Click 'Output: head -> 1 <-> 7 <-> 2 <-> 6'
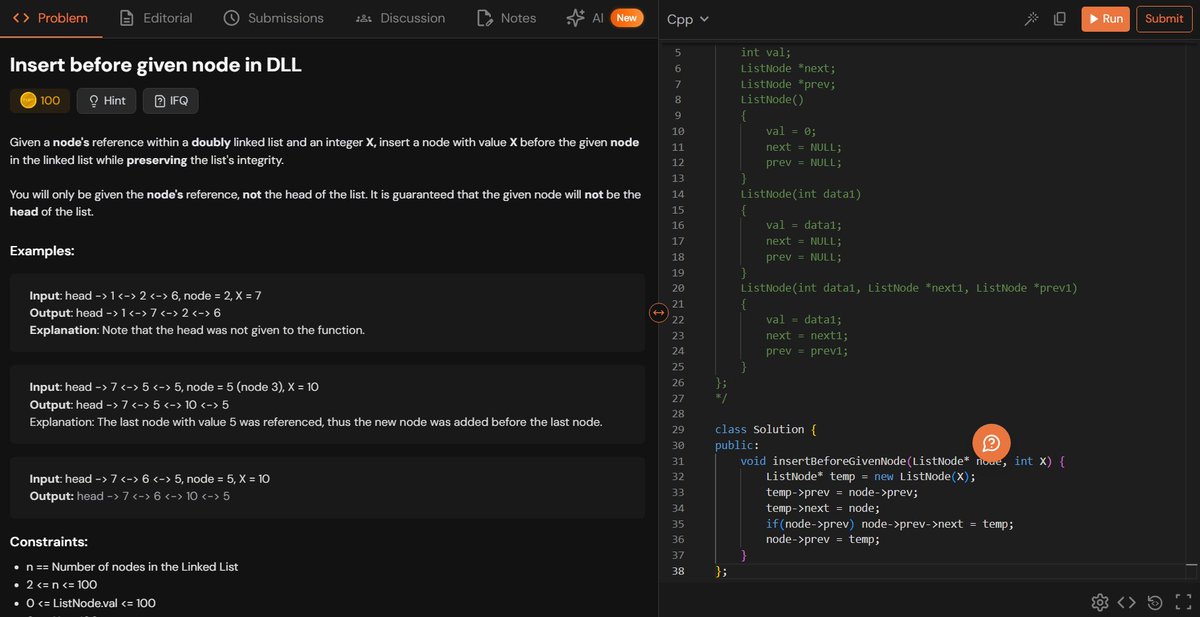The image size is (1200, 617). (x=125, y=313)
